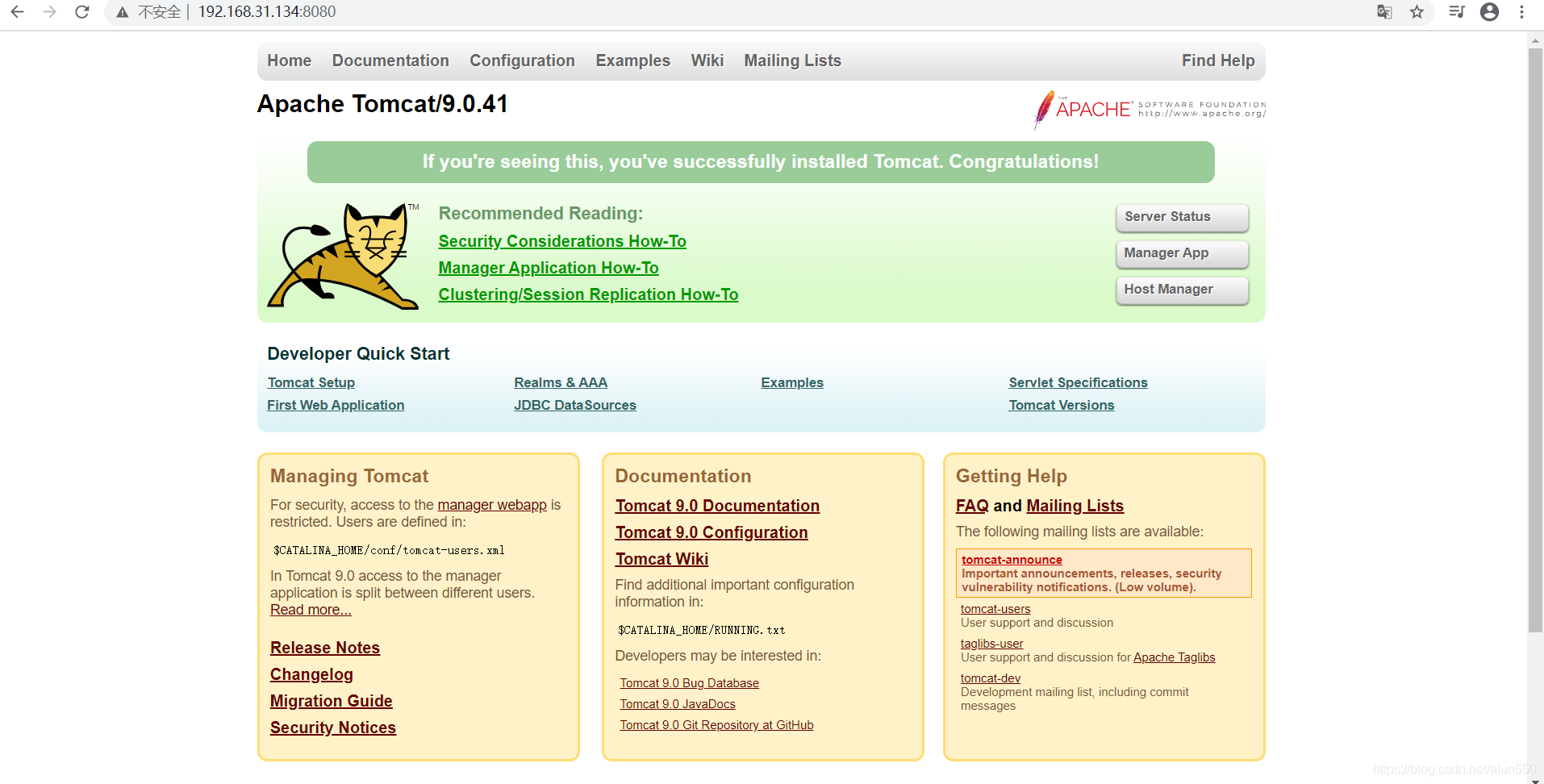
Task: Click the browser forward arrow
Action: [x=49, y=12]
